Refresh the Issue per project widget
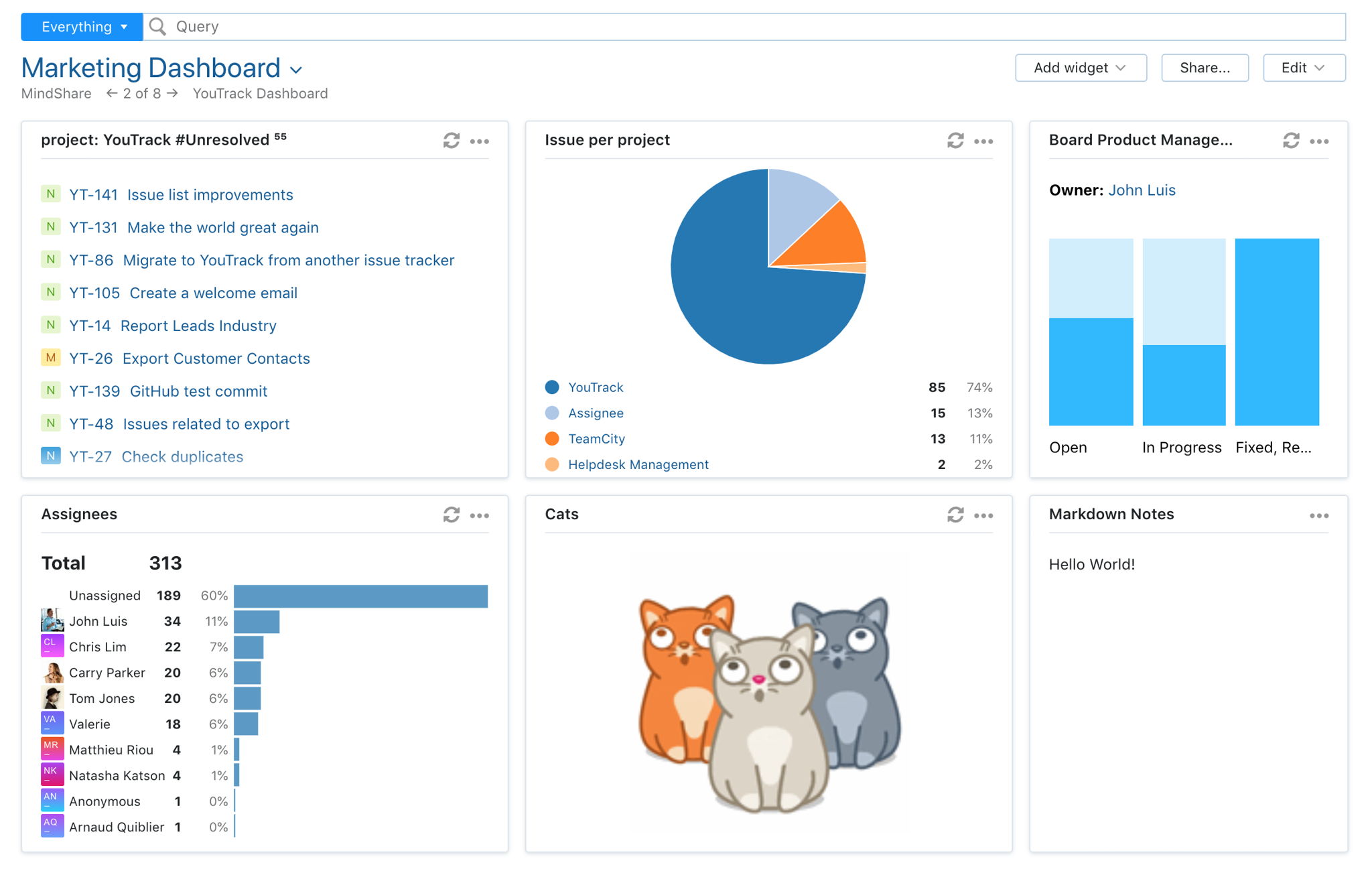1372x869 pixels. pyautogui.click(x=955, y=141)
